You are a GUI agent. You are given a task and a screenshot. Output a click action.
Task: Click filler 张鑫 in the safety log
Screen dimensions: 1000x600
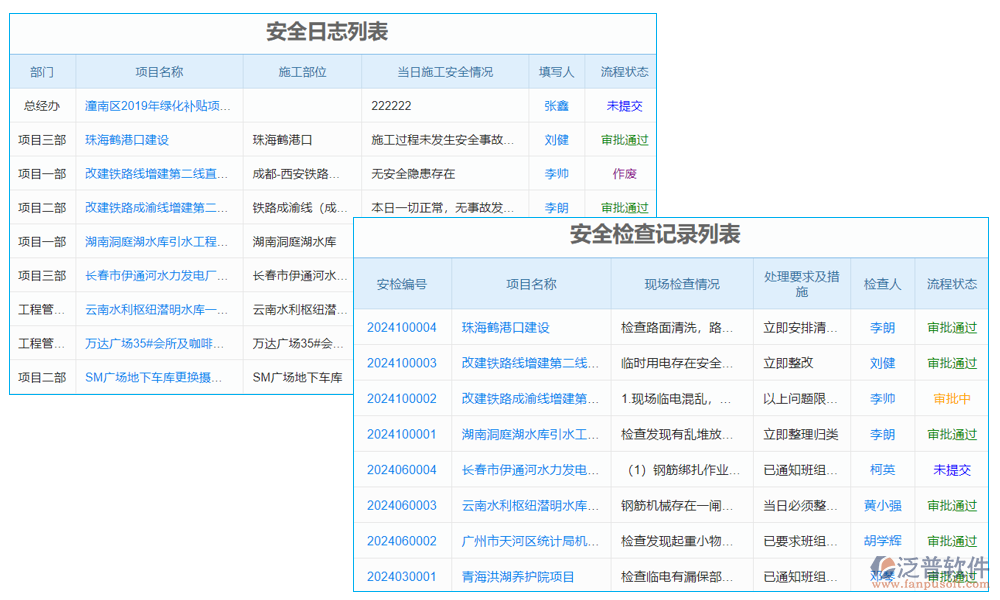pyautogui.click(x=556, y=105)
